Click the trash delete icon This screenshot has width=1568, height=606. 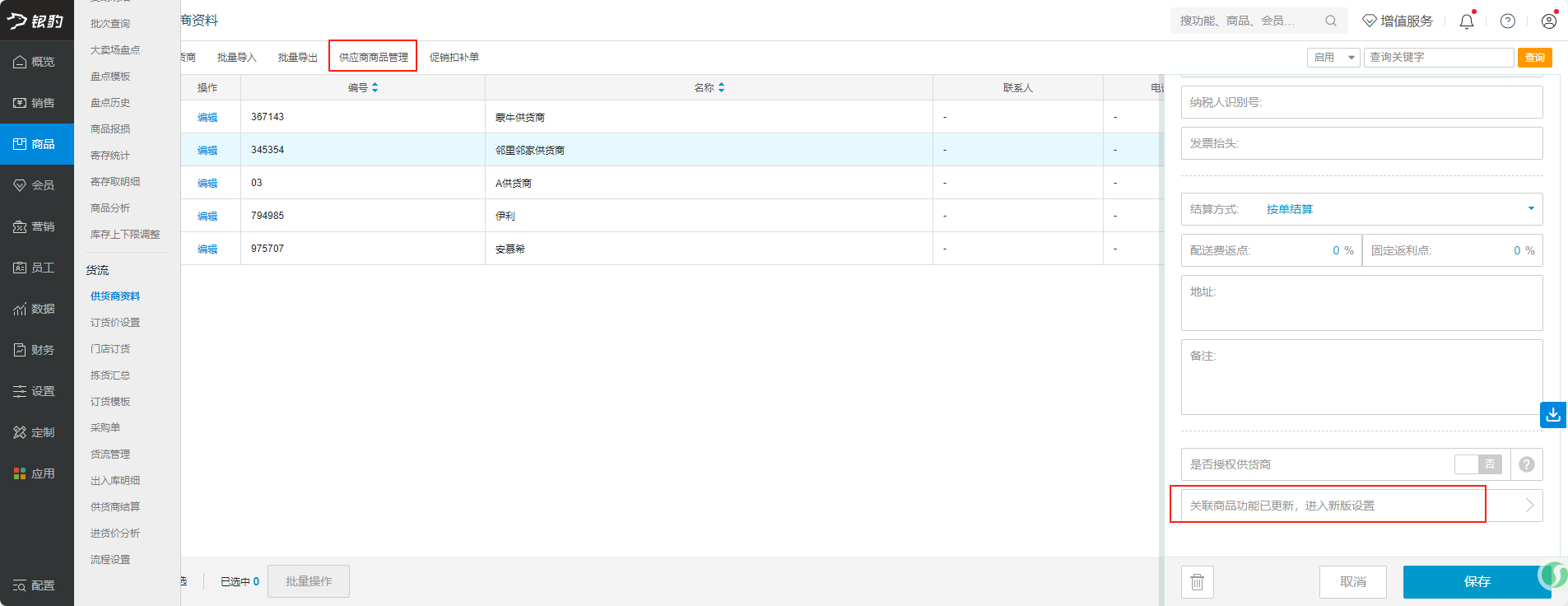[x=1198, y=582]
